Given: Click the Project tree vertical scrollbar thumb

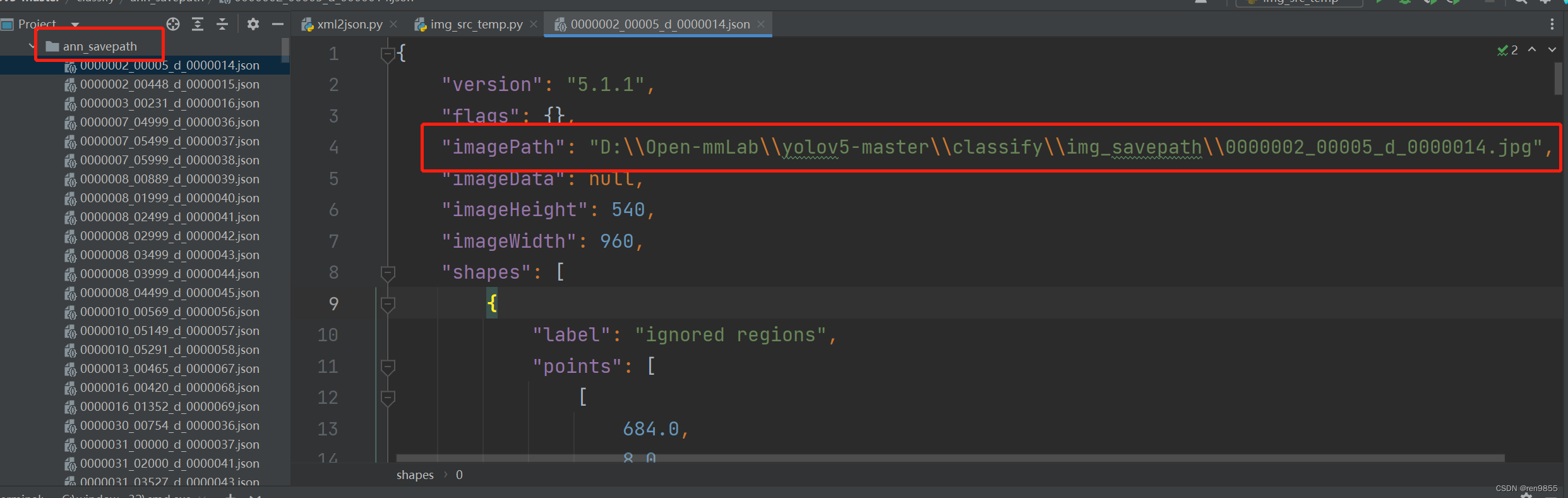Looking at the screenshot, I should 285,50.
